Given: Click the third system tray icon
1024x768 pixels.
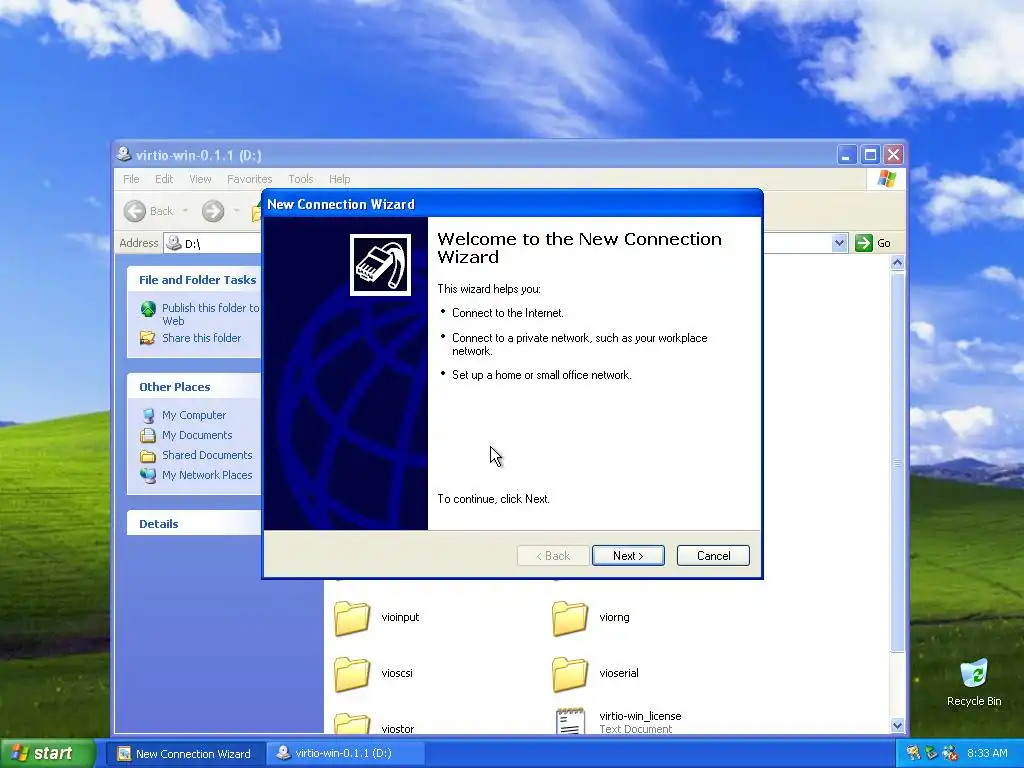Looking at the screenshot, I should tap(950, 754).
